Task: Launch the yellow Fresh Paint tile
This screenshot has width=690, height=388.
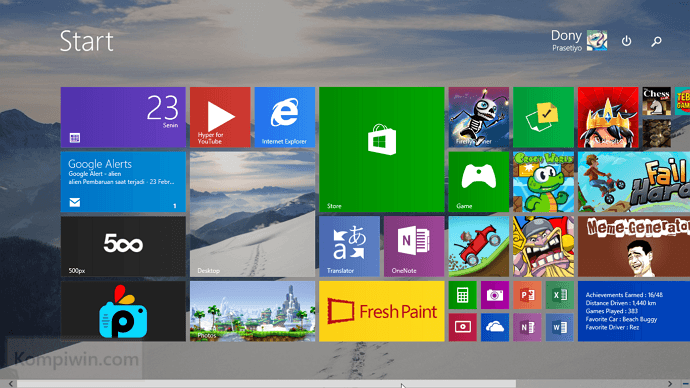Action: pos(382,311)
